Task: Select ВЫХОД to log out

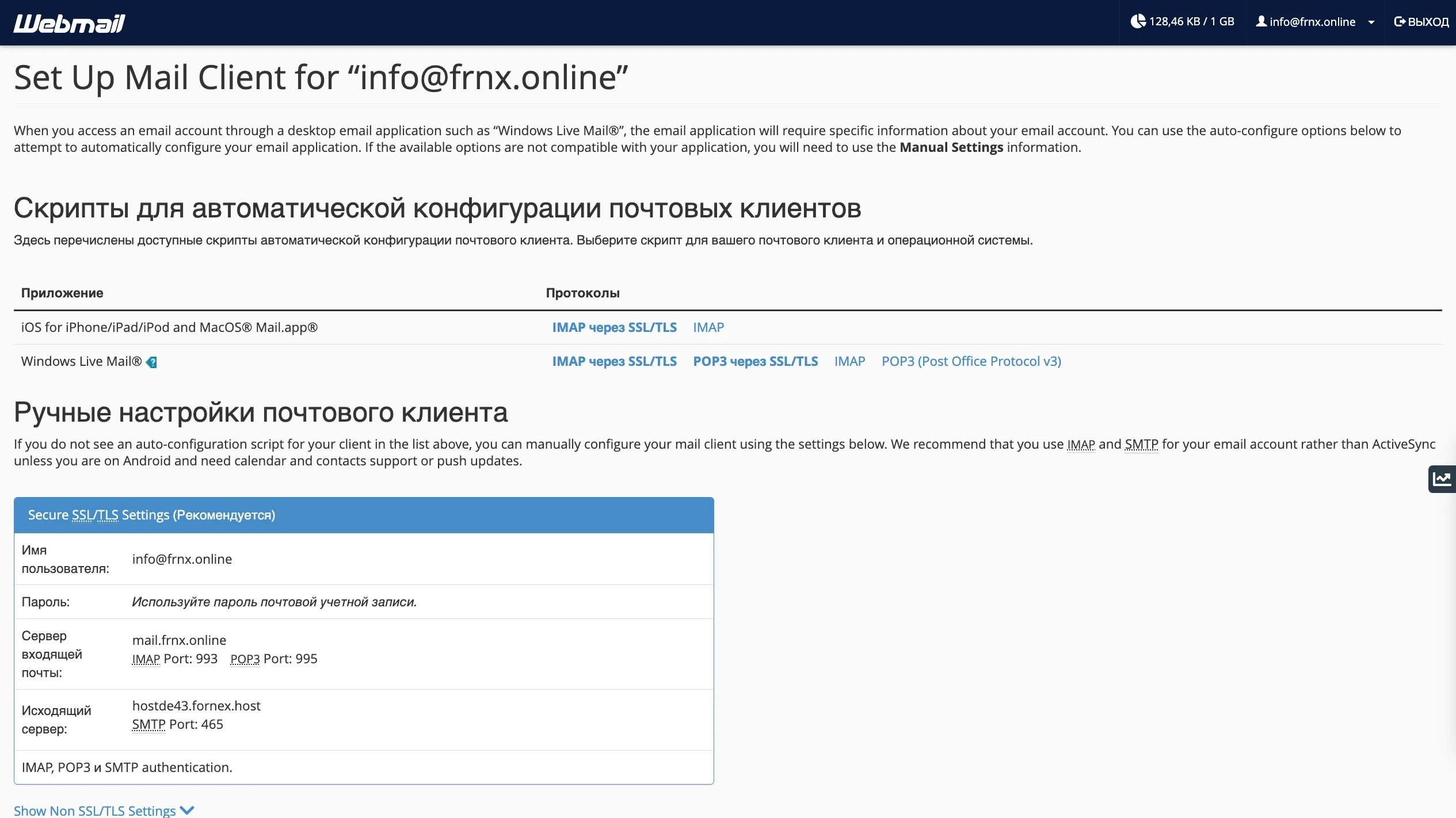Action: click(x=1428, y=21)
